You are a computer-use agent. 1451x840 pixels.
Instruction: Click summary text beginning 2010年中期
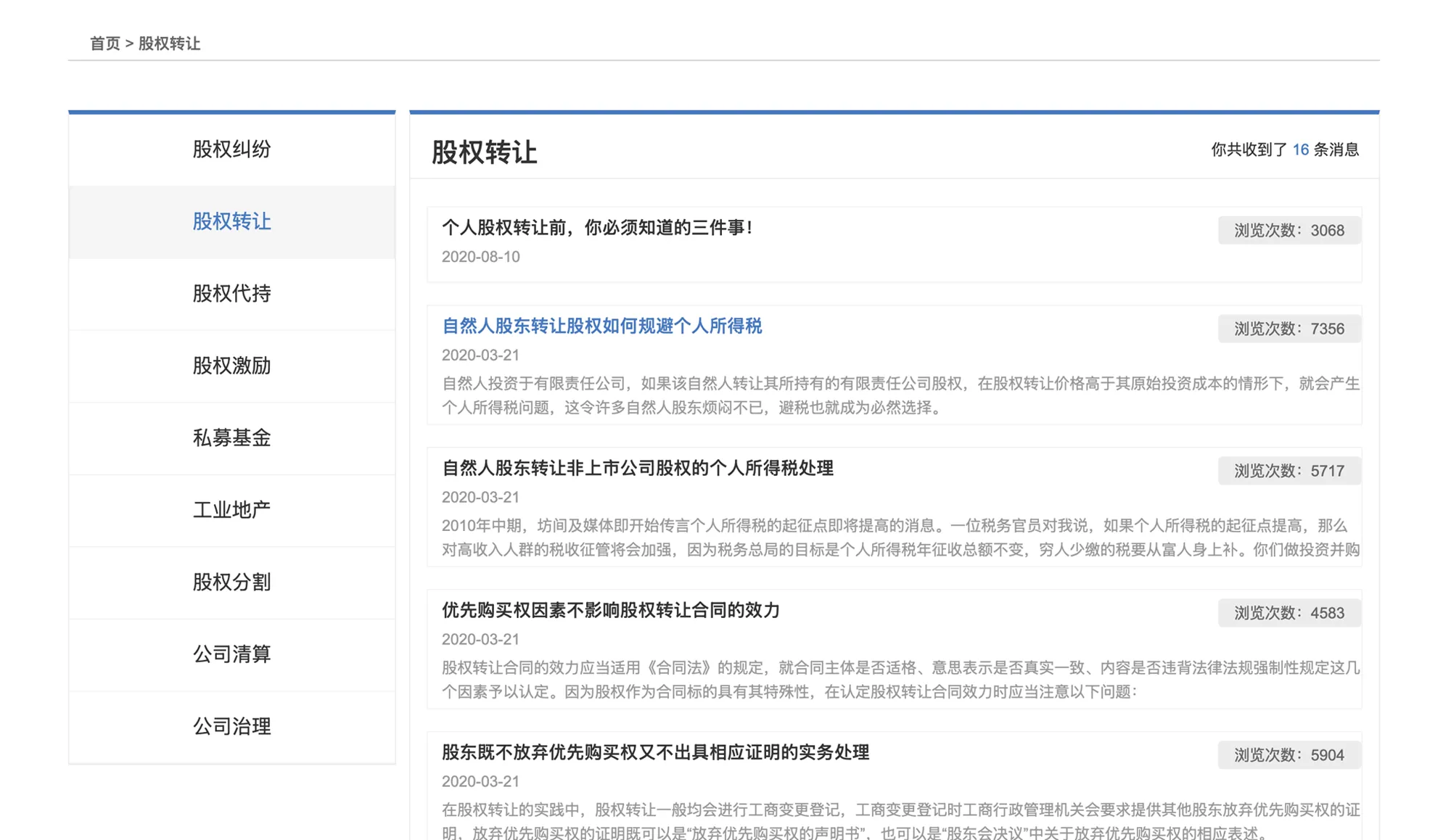900,538
